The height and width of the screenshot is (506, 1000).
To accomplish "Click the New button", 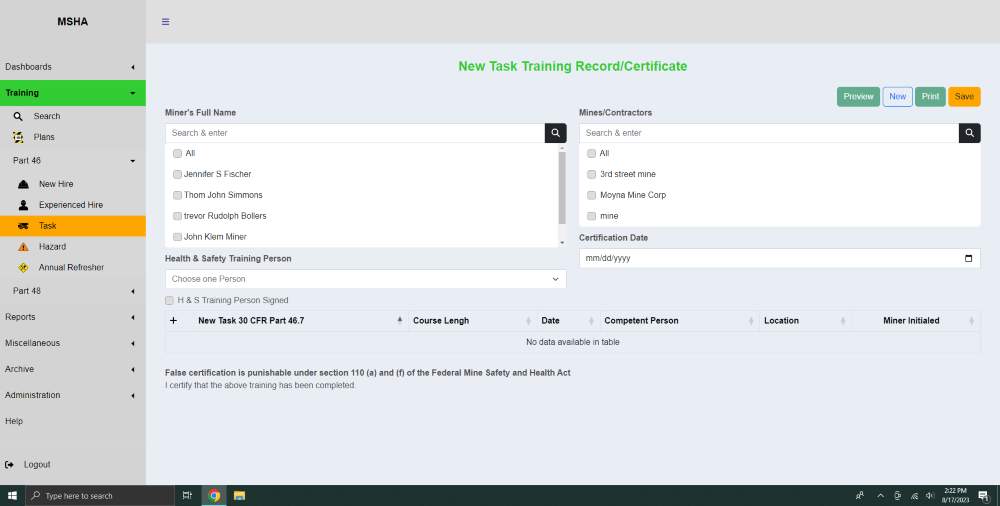I will [897, 96].
